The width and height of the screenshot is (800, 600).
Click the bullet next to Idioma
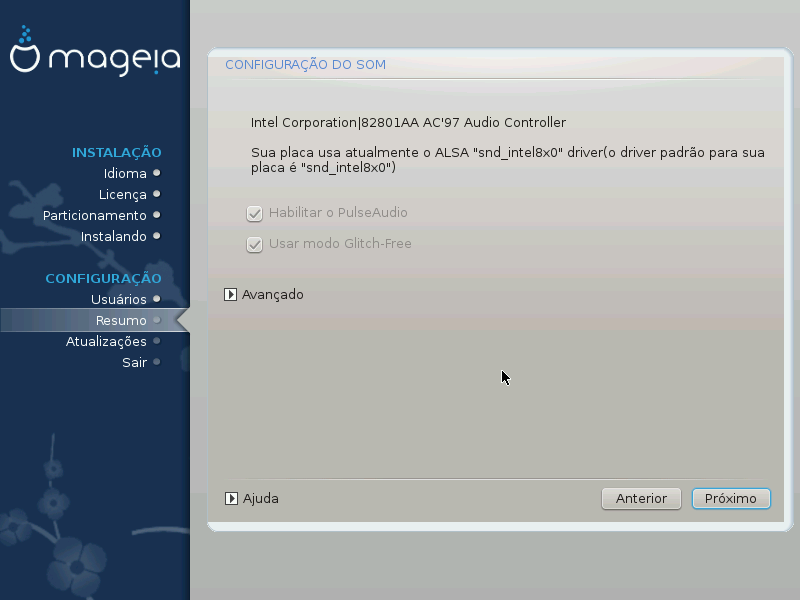157,173
